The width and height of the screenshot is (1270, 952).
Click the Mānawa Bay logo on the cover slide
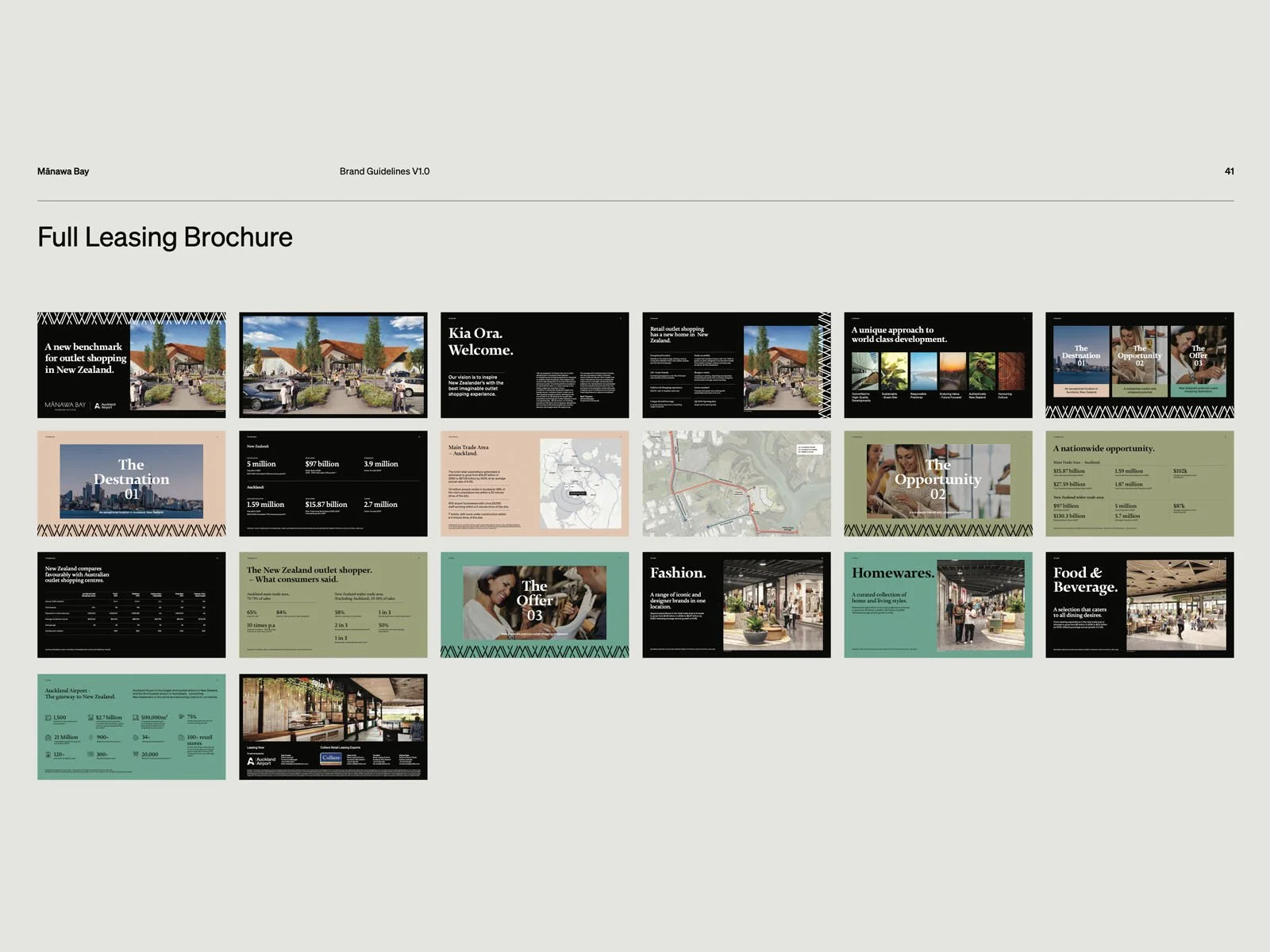(65, 405)
